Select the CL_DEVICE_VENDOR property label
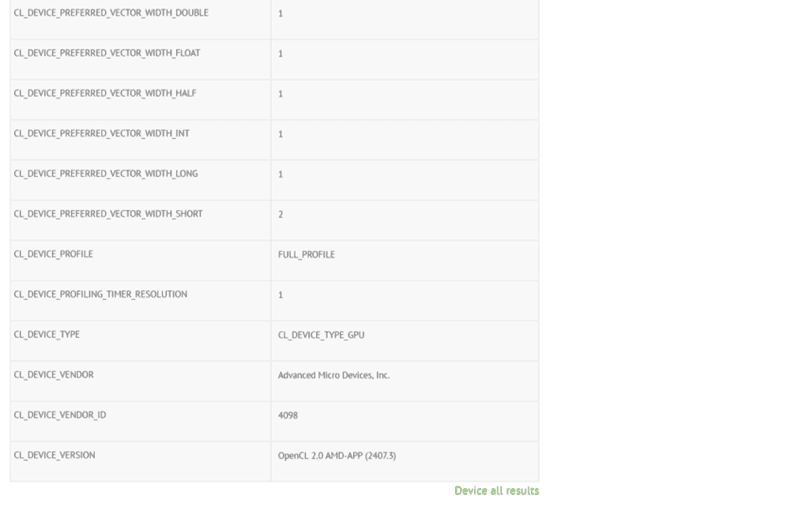 (x=54, y=374)
